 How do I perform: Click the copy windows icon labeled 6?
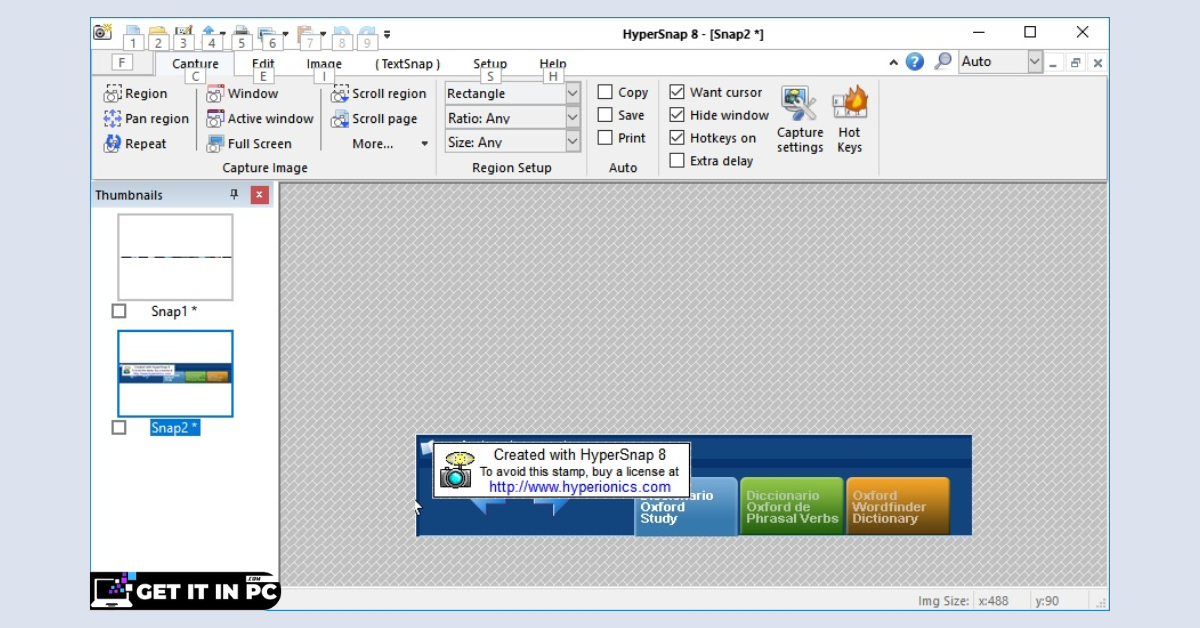tap(267, 33)
